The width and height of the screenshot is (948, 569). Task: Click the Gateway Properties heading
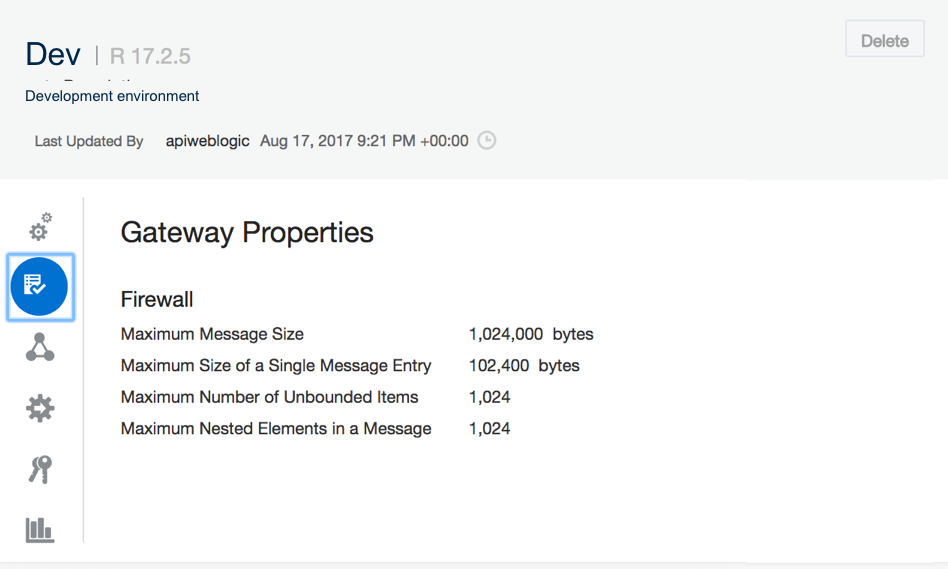click(247, 233)
